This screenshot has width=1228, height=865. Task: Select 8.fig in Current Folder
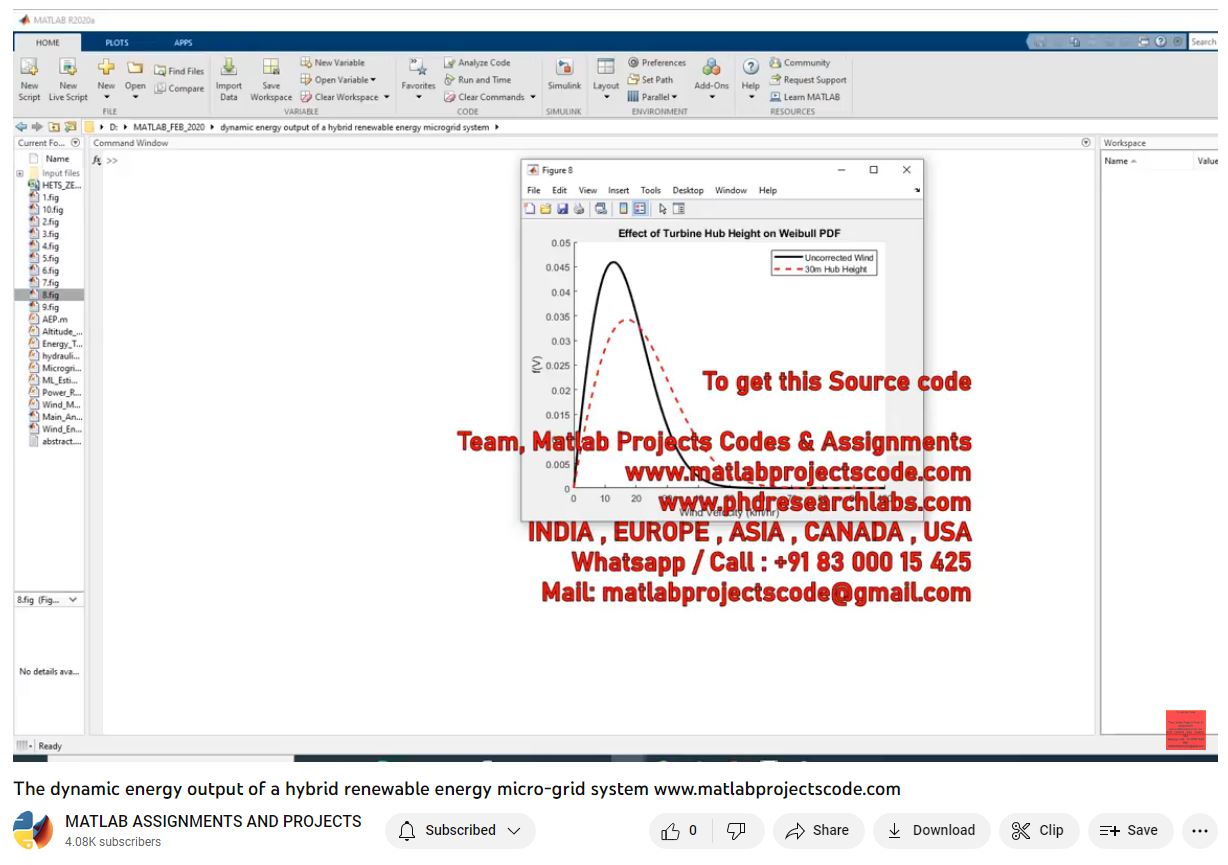click(x=49, y=295)
